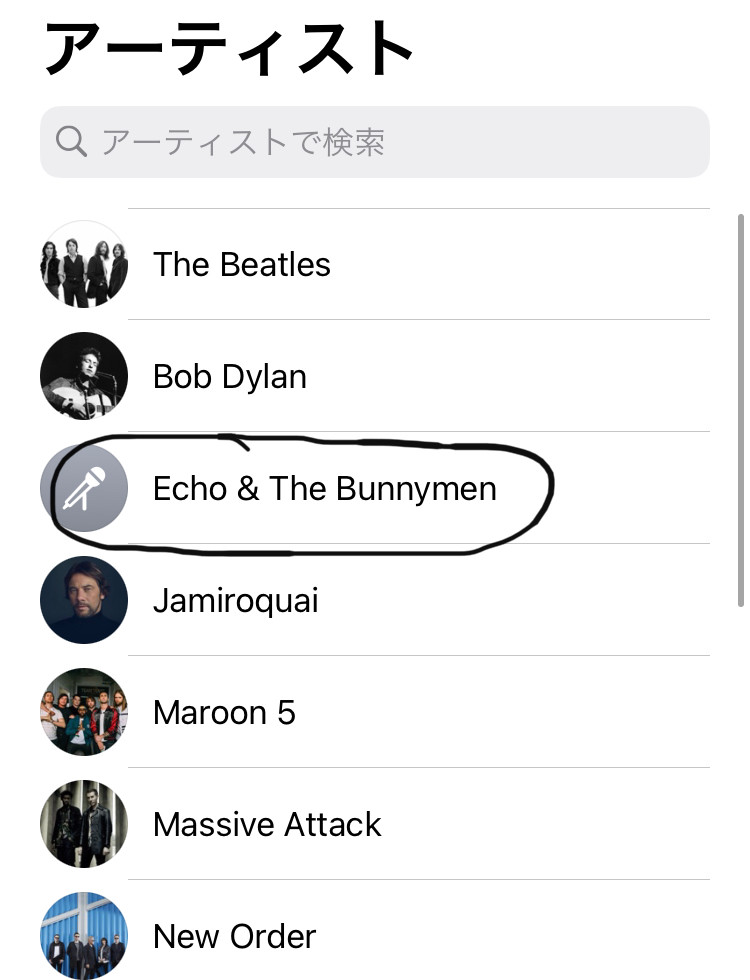Click the vertical scrollbar indicator
750x980 pixels.
[x=741, y=411]
